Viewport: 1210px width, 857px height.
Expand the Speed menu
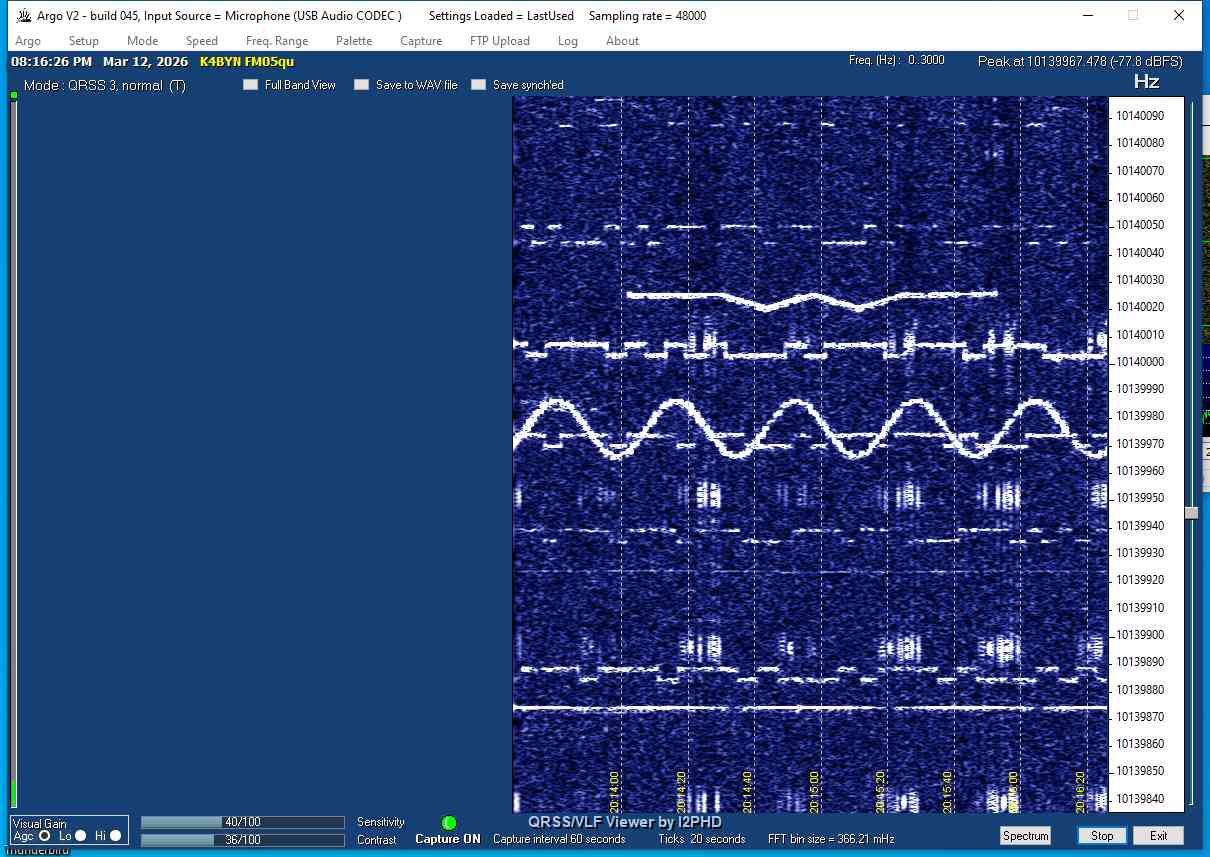[201, 41]
